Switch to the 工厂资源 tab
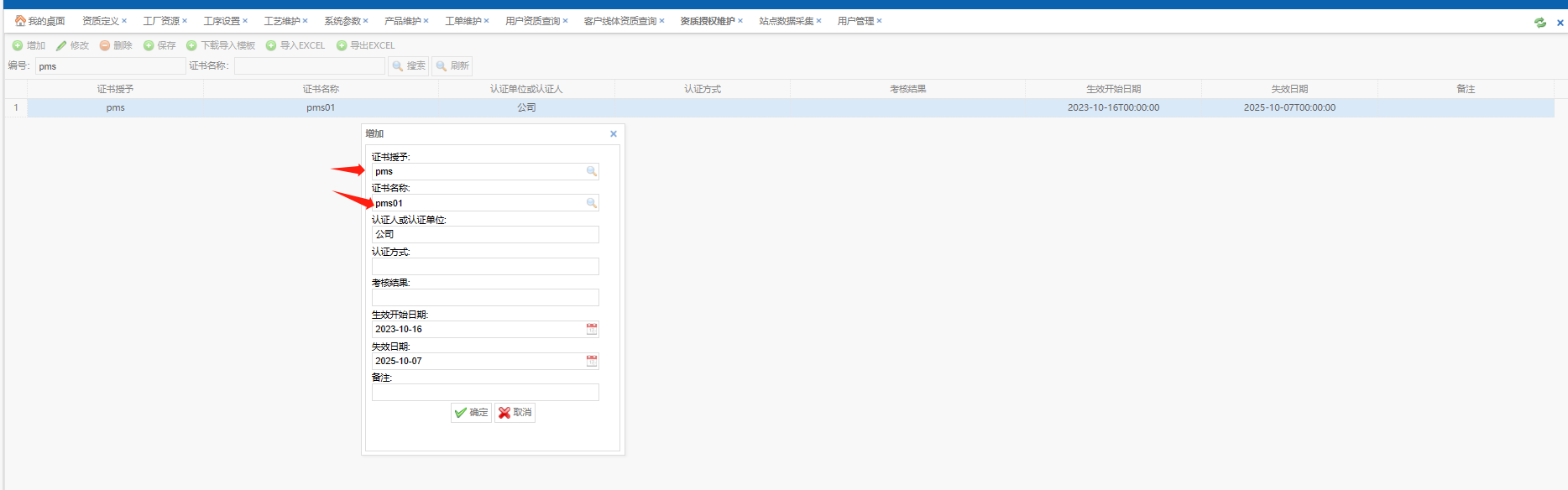 tap(160, 21)
